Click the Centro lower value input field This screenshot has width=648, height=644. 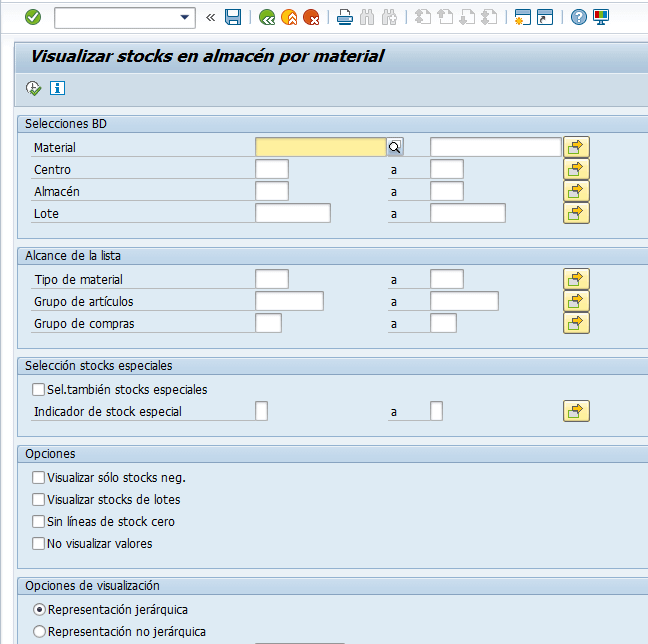272,169
